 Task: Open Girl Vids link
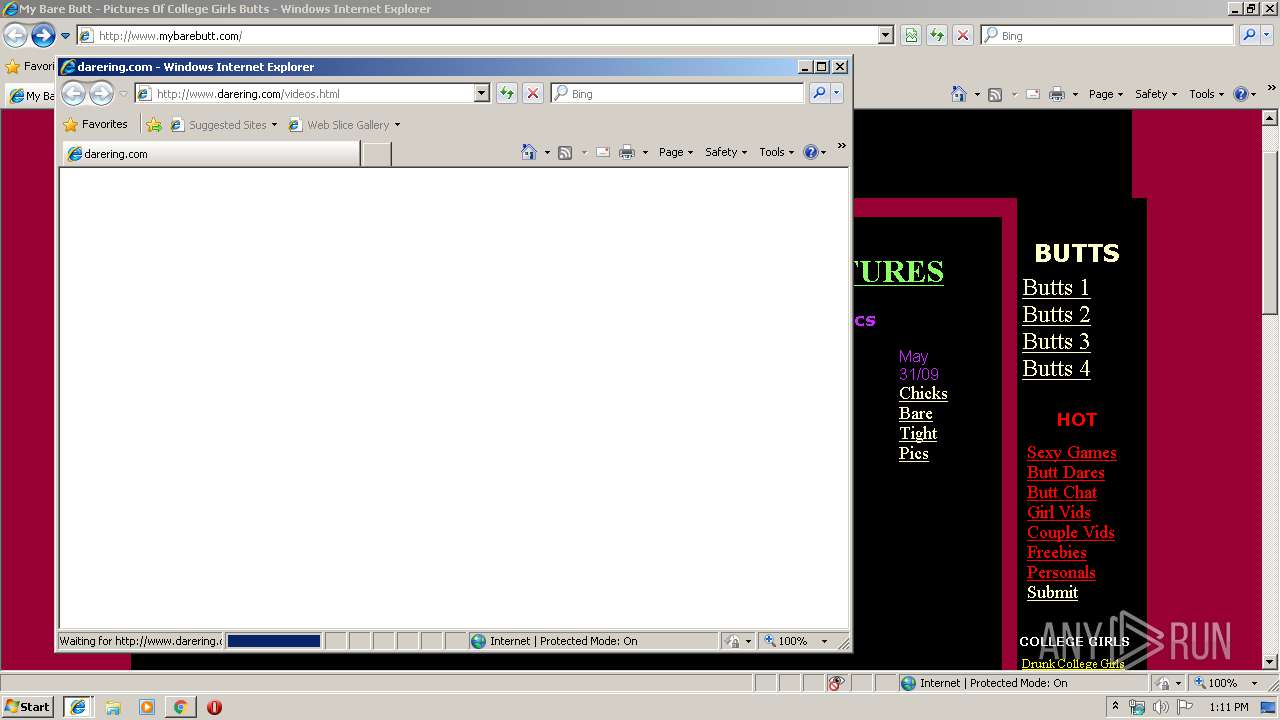1058,513
